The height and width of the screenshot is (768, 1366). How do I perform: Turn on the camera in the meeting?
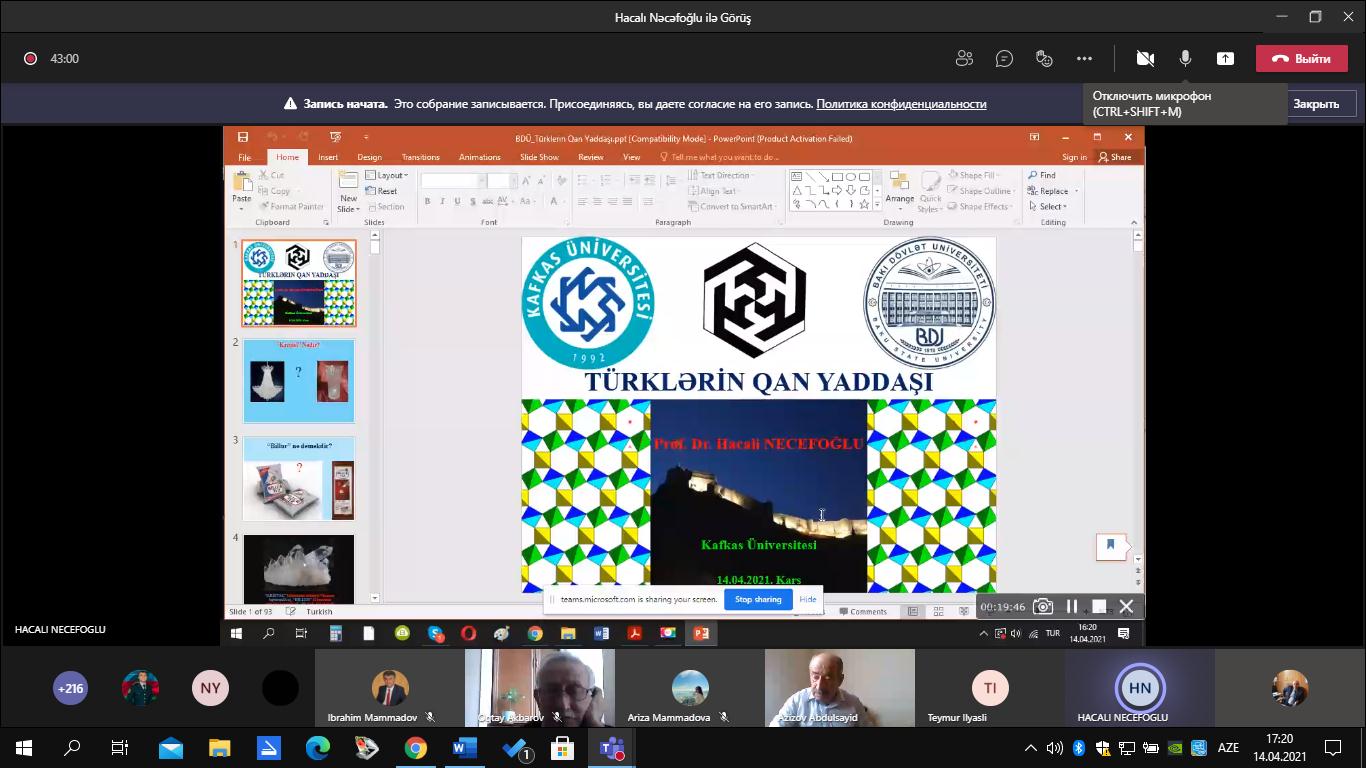tap(1145, 59)
